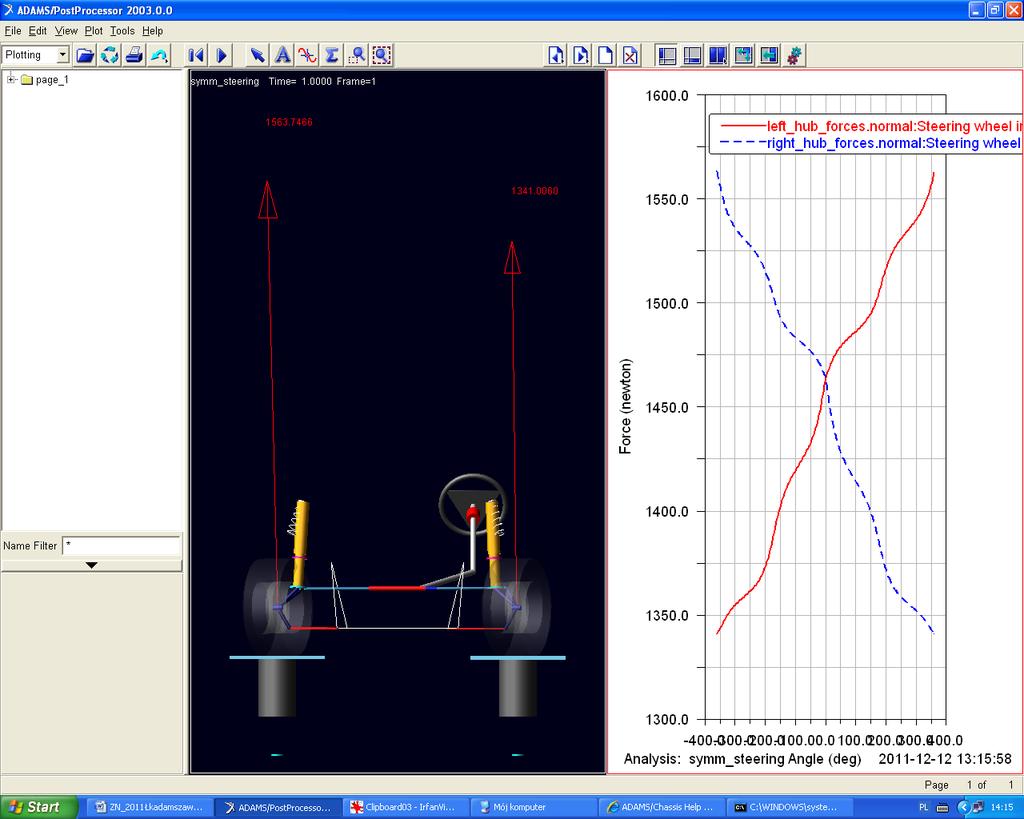The image size is (1024, 819).
Task: Click the fit view magnifier icon
Action: pos(381,56)
